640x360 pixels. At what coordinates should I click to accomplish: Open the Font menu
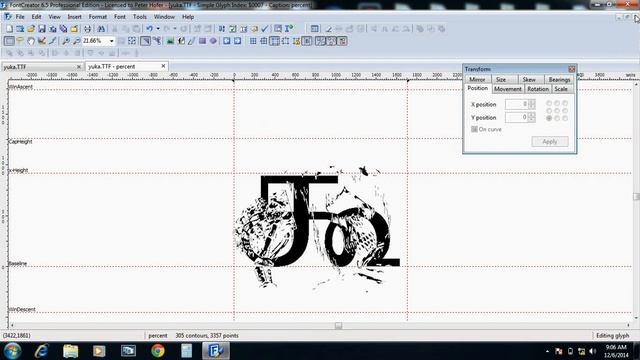tap(120, 17)
